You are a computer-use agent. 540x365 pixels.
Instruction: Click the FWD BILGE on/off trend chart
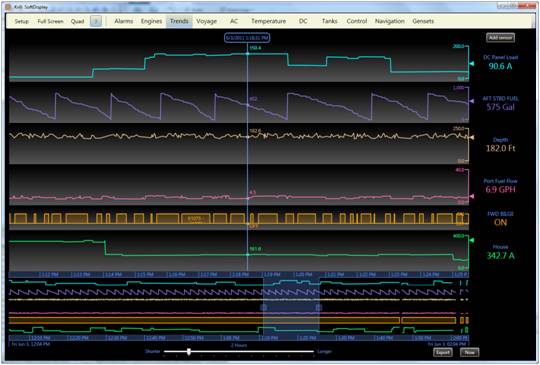239,219
